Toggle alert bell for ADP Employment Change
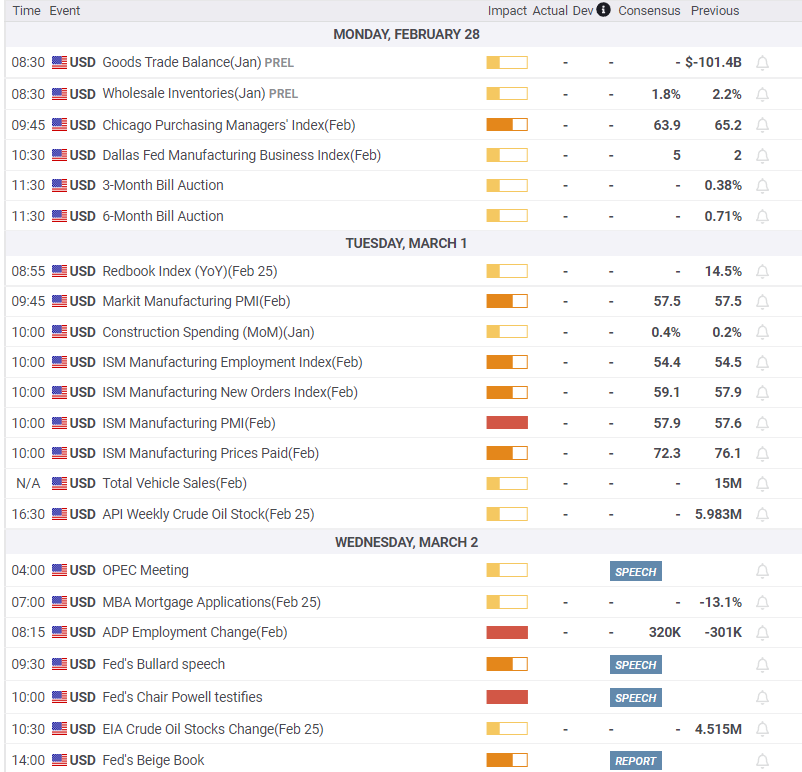Viewport: 802px width, 772px height. click(x=762, y=633)
